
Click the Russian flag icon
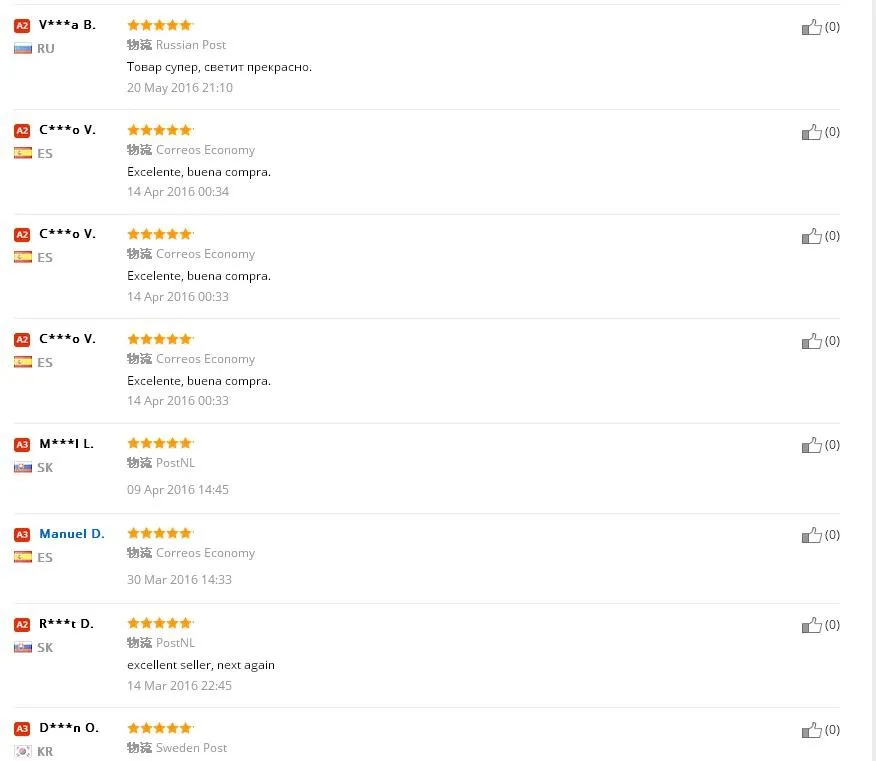coord(23,48)
